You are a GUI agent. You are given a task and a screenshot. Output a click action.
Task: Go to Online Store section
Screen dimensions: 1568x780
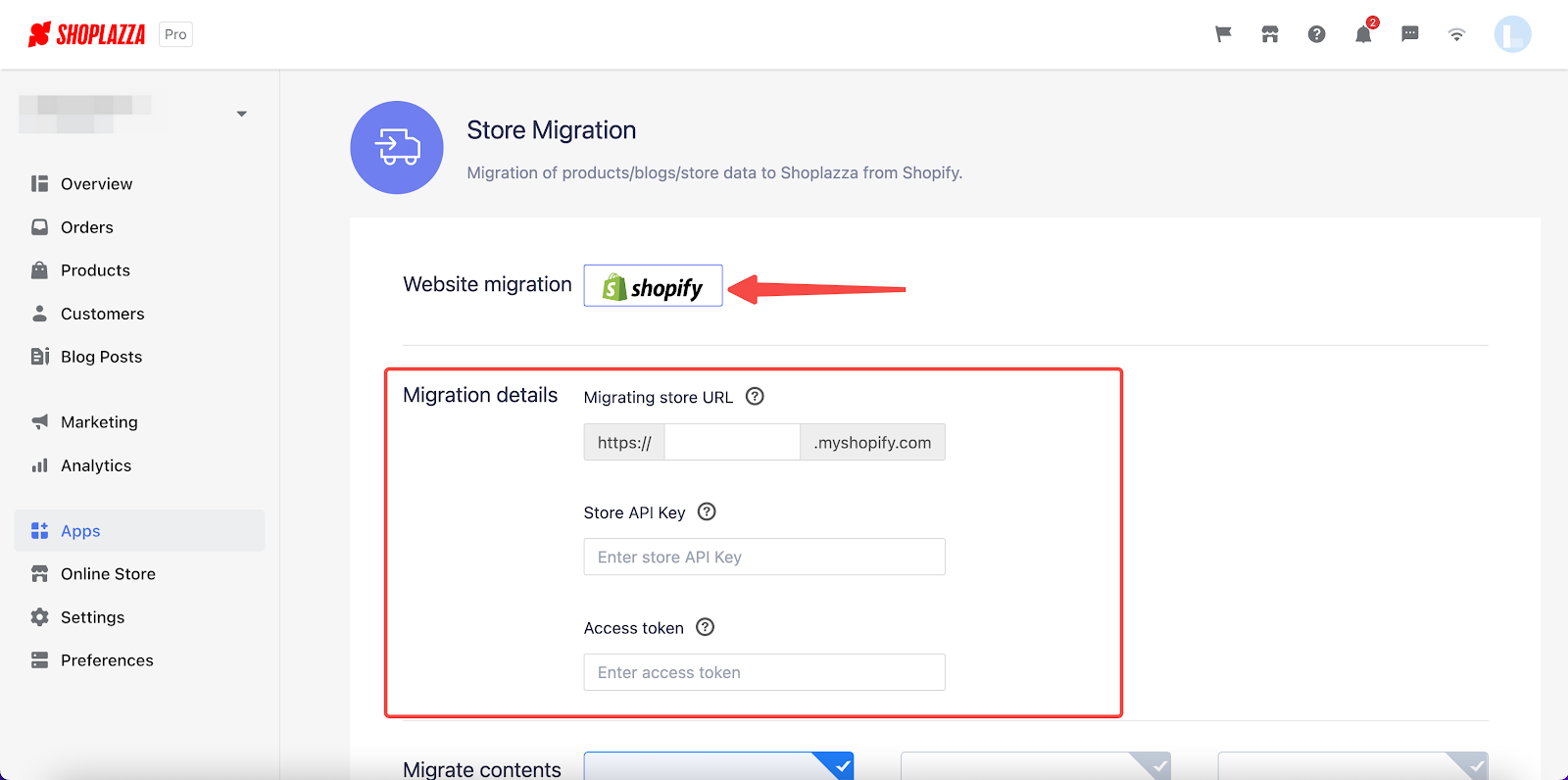tap(139, 574)
